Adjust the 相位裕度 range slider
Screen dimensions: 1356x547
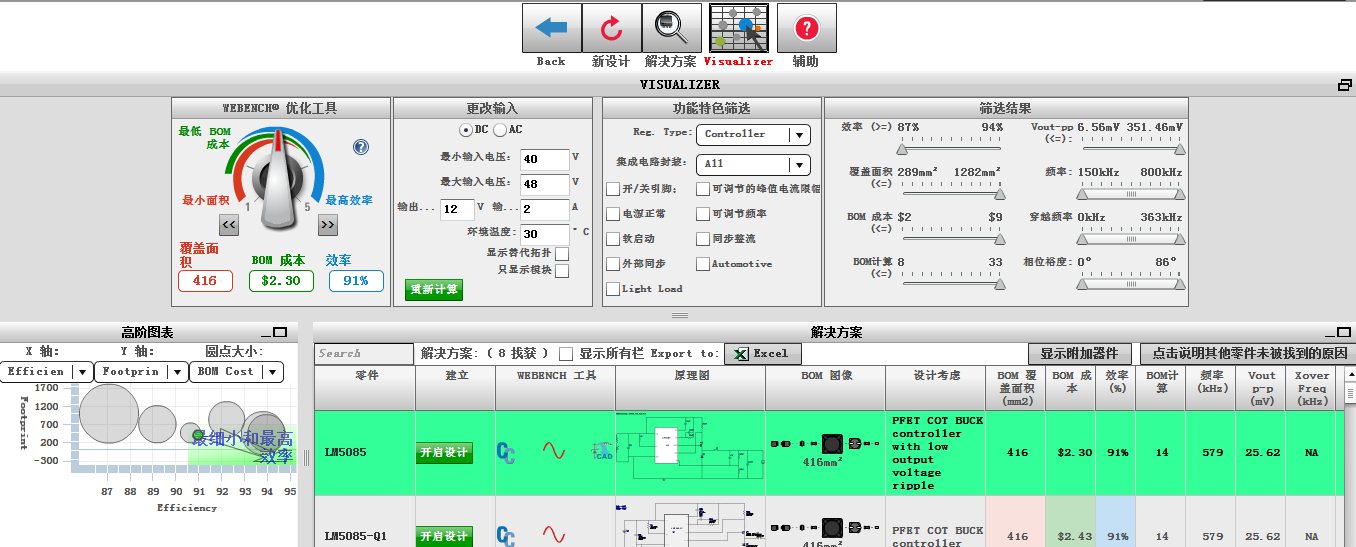(1130, 284)
